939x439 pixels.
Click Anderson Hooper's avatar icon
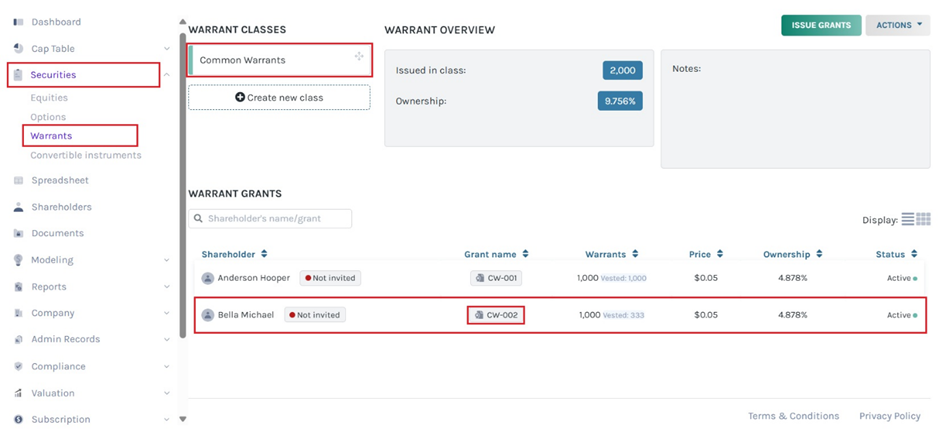click(x=208, y=278)
